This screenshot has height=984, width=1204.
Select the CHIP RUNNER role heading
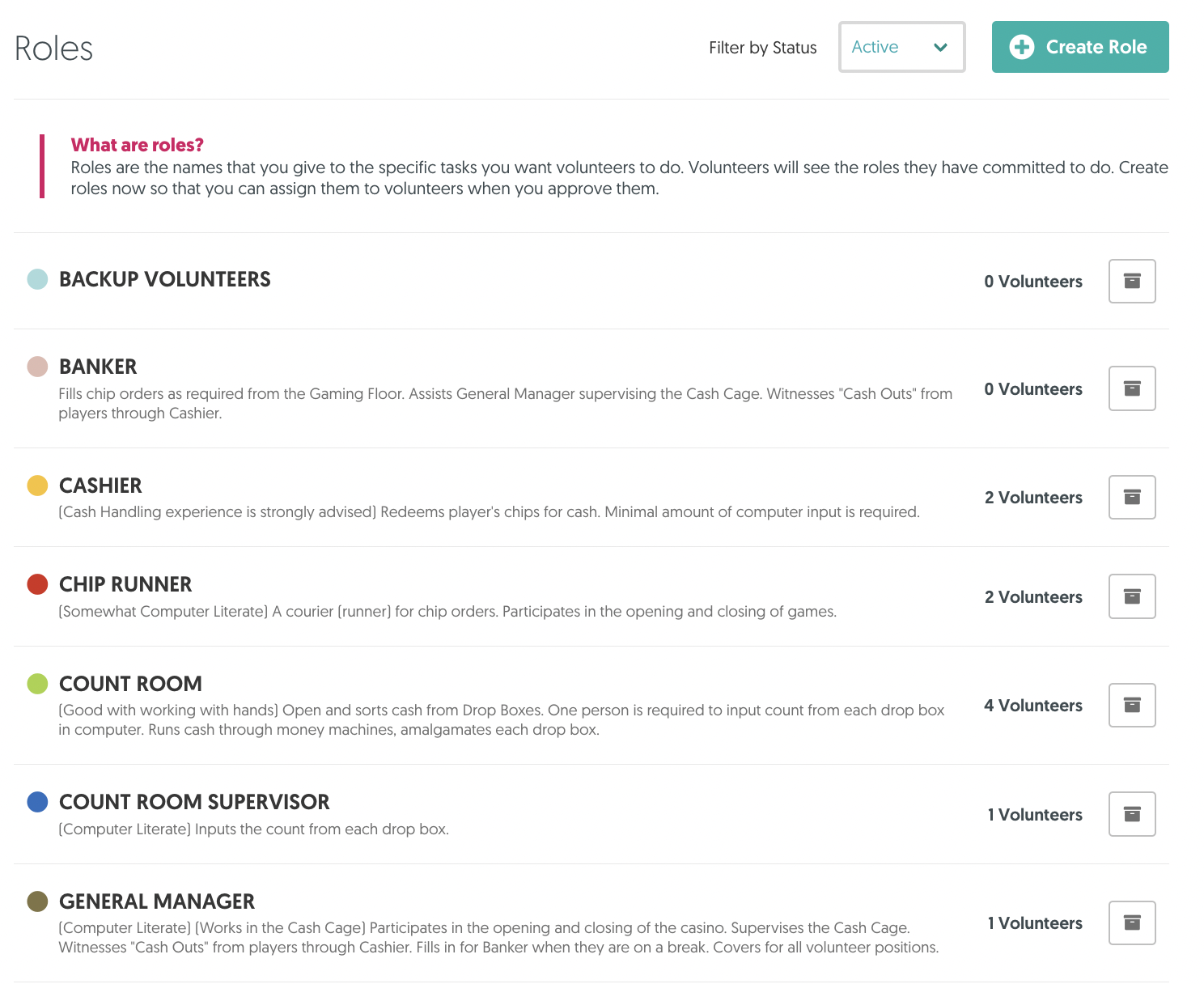(125, 584)
